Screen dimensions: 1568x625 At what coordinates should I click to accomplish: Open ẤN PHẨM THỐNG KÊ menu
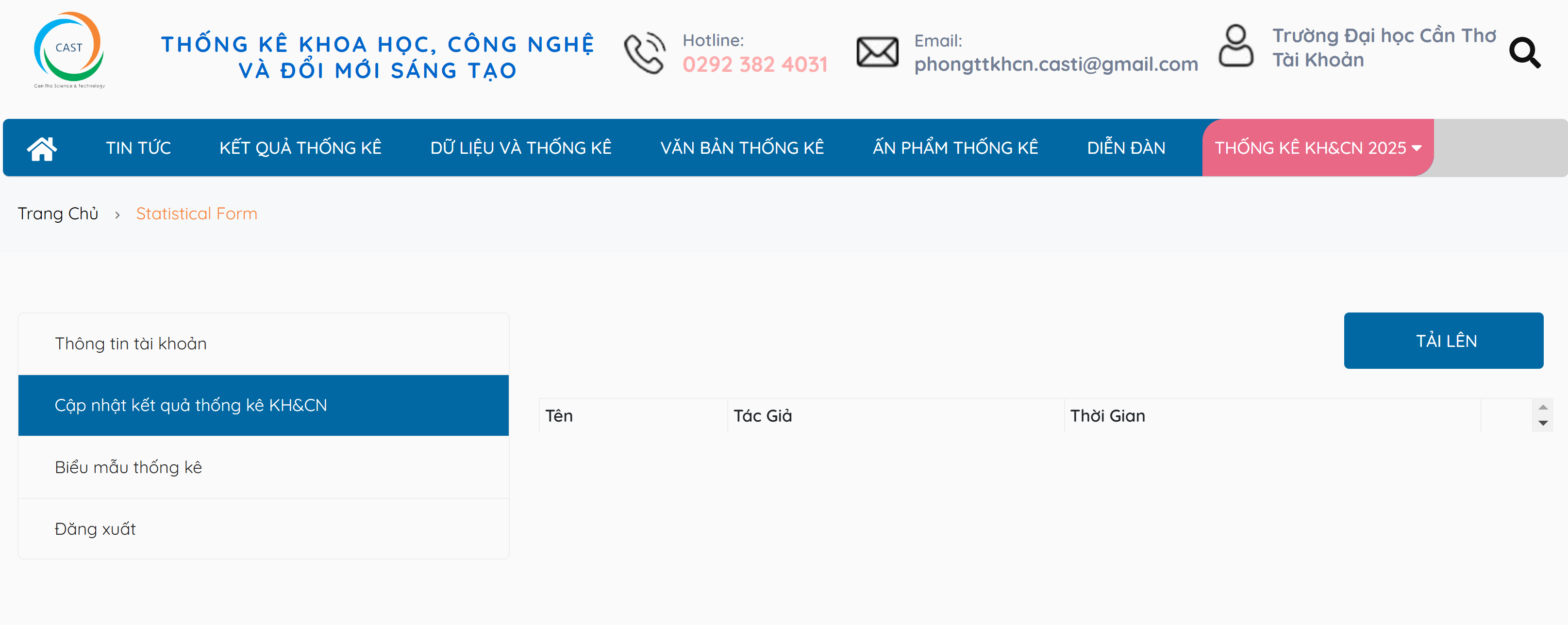[955, 148]
